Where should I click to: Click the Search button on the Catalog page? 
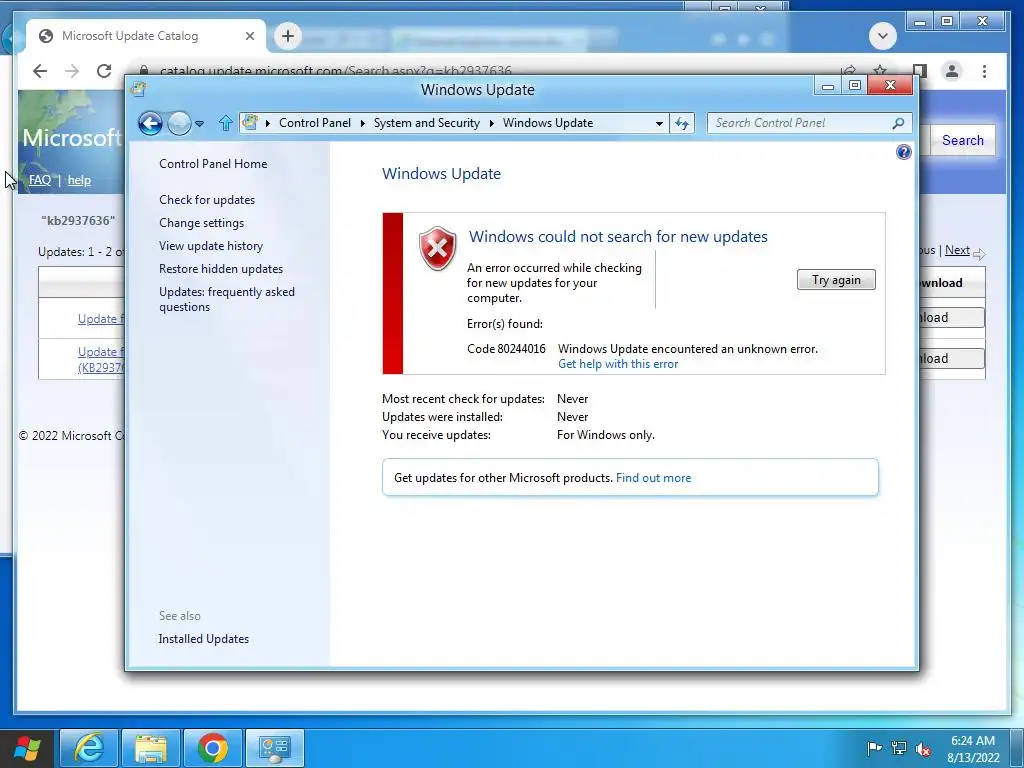[x=963, y=140]
